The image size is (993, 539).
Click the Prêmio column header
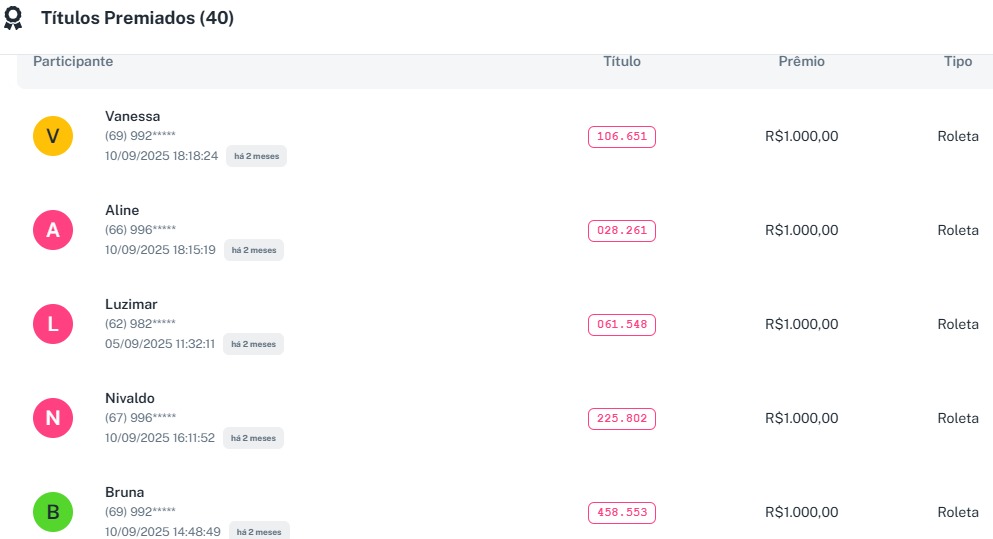pos(801,61)
